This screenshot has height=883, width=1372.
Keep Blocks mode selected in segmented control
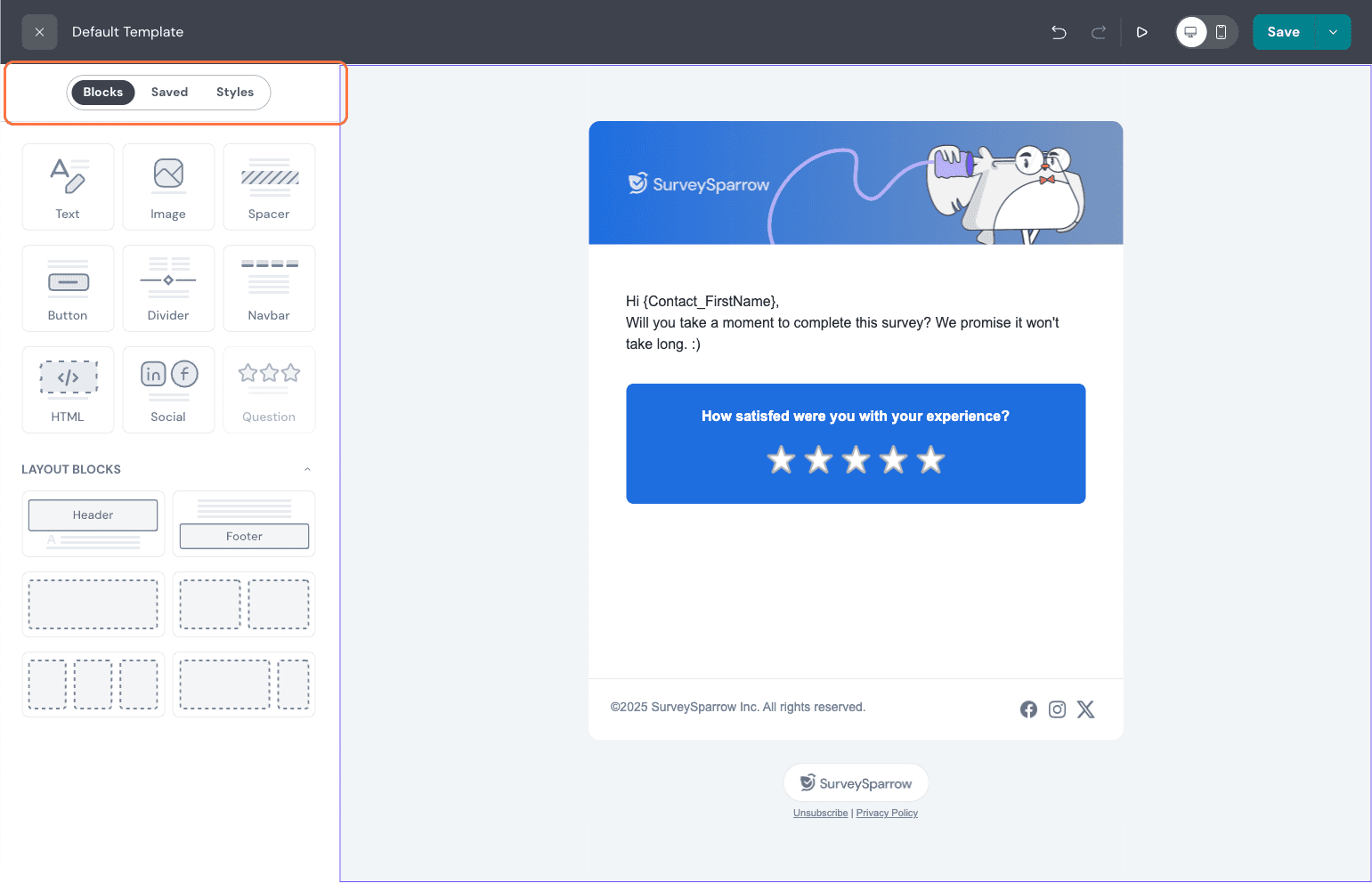pos(102,92)
